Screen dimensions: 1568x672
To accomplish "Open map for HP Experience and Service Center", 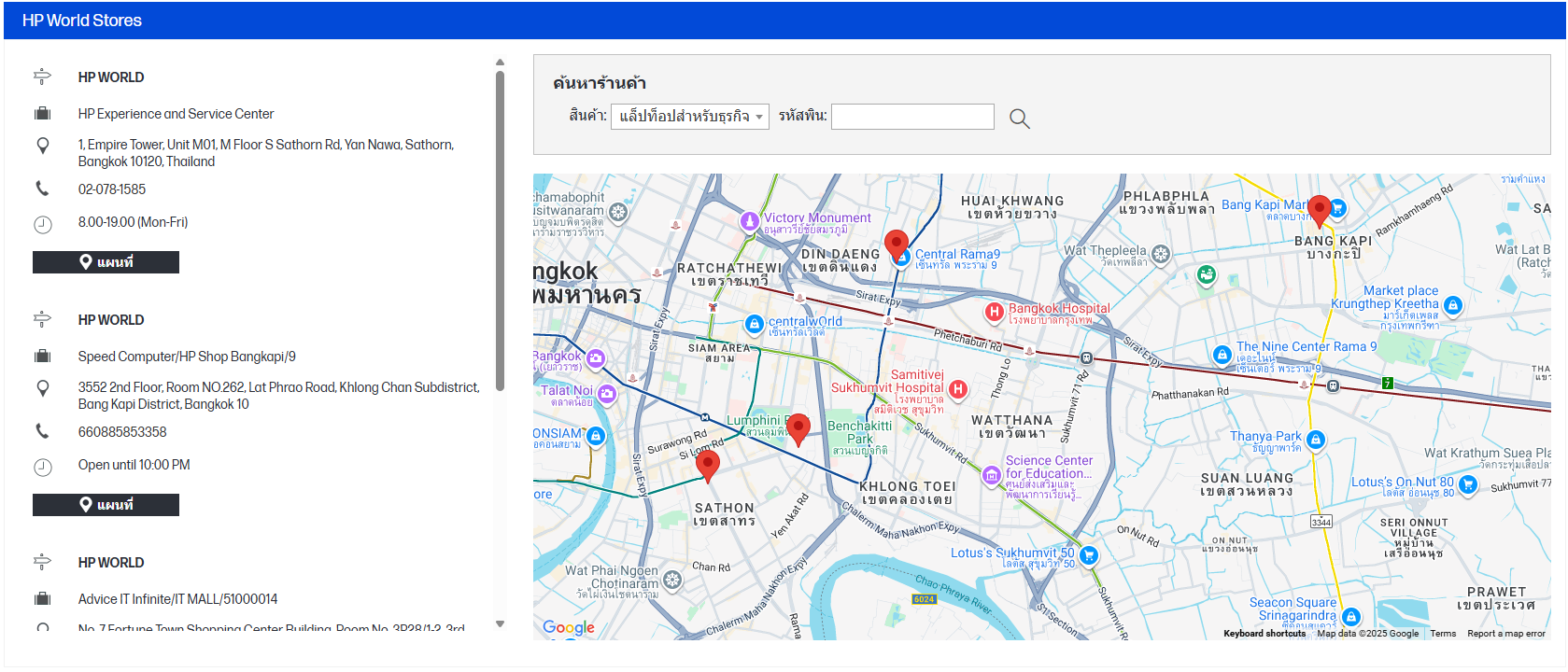I will (x=106, y=262).
